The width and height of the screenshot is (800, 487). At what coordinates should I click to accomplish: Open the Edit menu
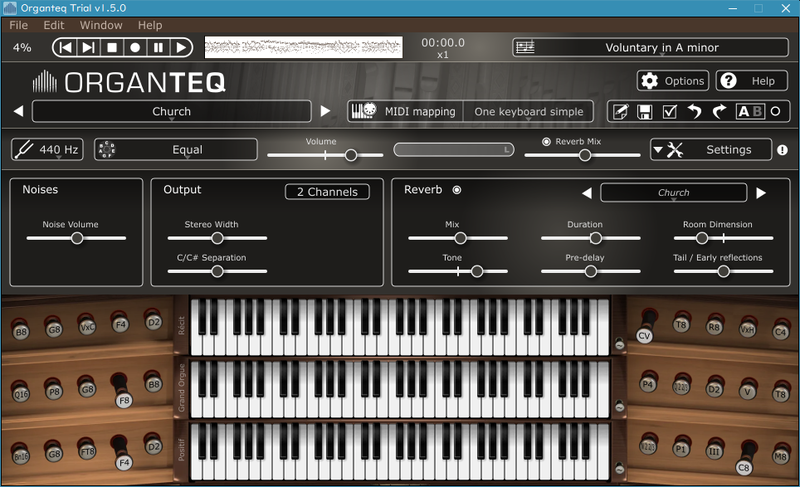54,25
